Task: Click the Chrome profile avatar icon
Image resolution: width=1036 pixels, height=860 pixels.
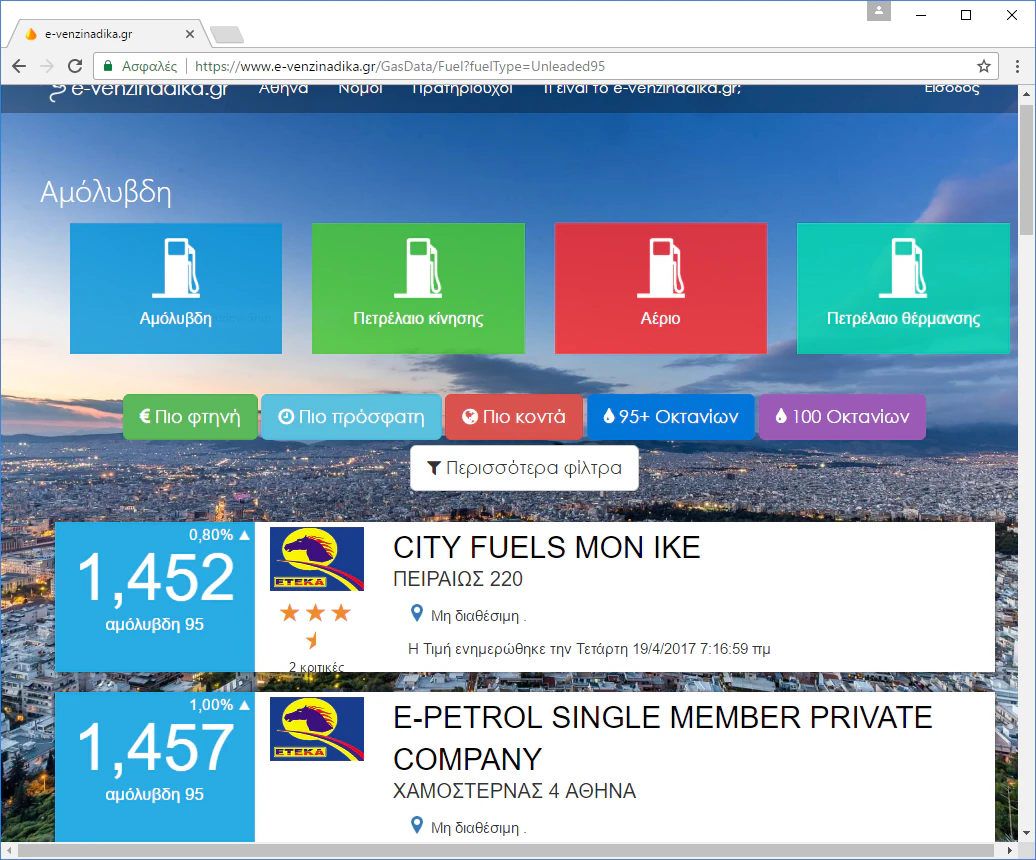Action: coord(879,11)
